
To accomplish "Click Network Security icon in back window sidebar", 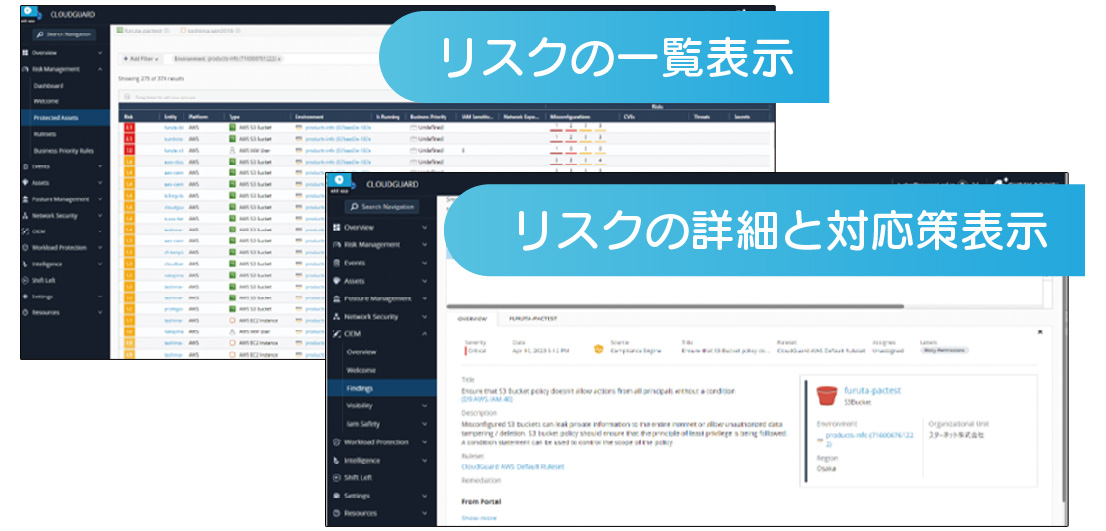I will [25, 216].
